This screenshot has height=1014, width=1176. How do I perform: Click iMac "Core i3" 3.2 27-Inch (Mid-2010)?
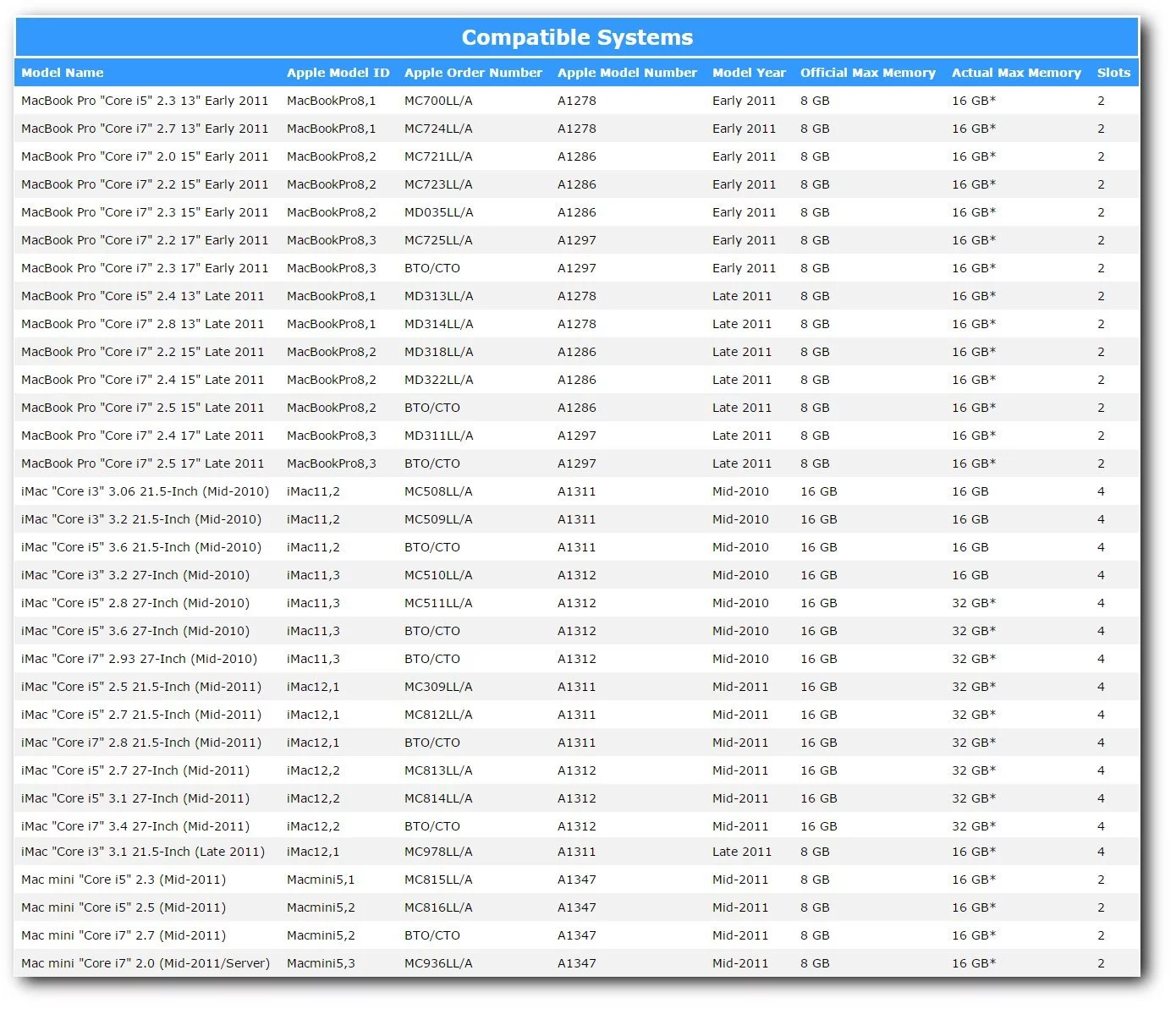(x=135, y=575)
